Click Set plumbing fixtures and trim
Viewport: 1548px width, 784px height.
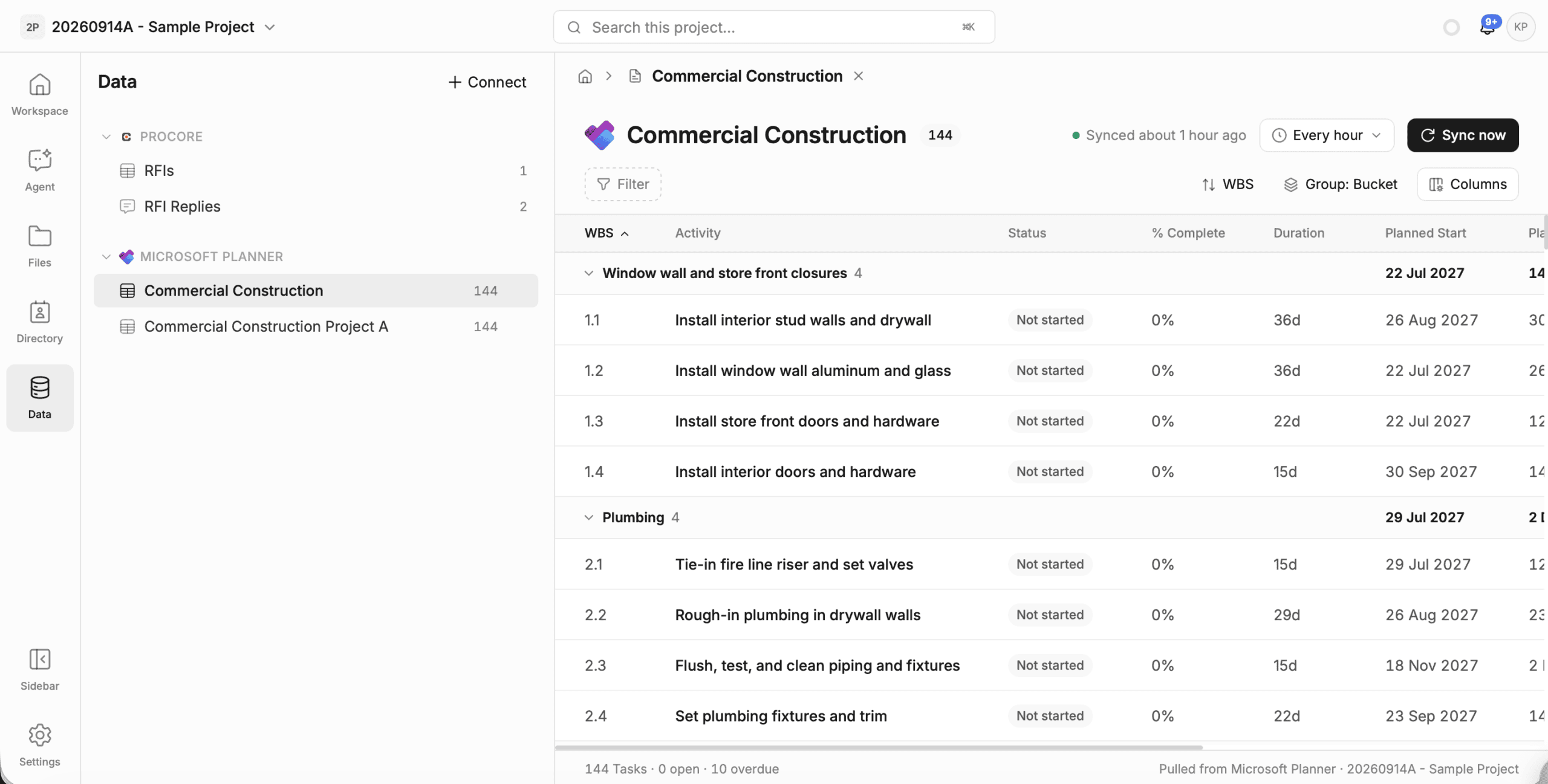click(x=781, y=716)
